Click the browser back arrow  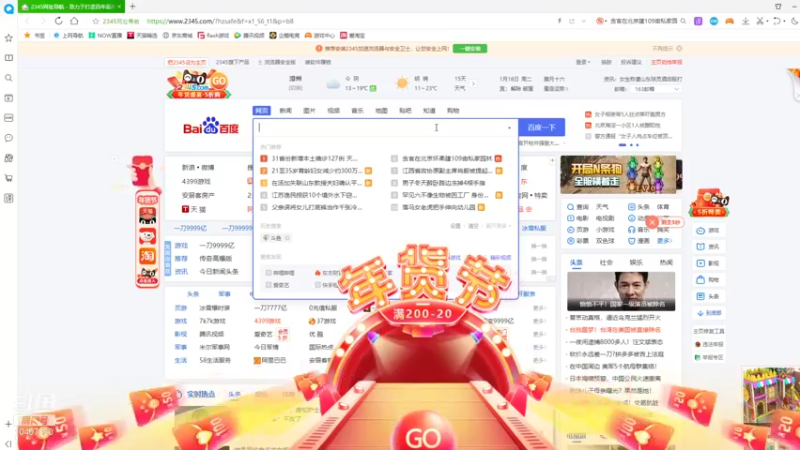28,21
